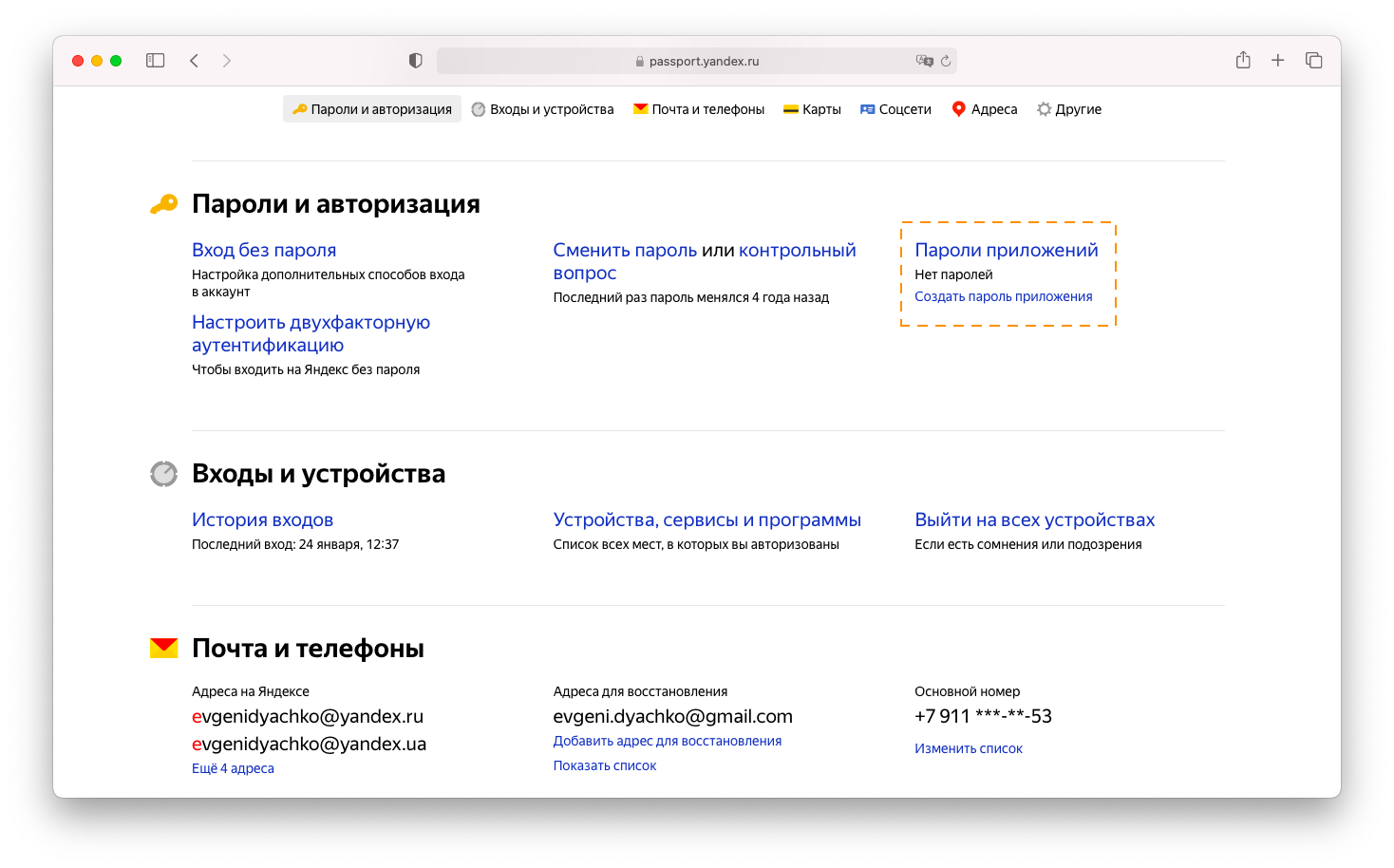Click Выйти на всех устройствах link
Screen dimensions: 1394x868
1035,519
